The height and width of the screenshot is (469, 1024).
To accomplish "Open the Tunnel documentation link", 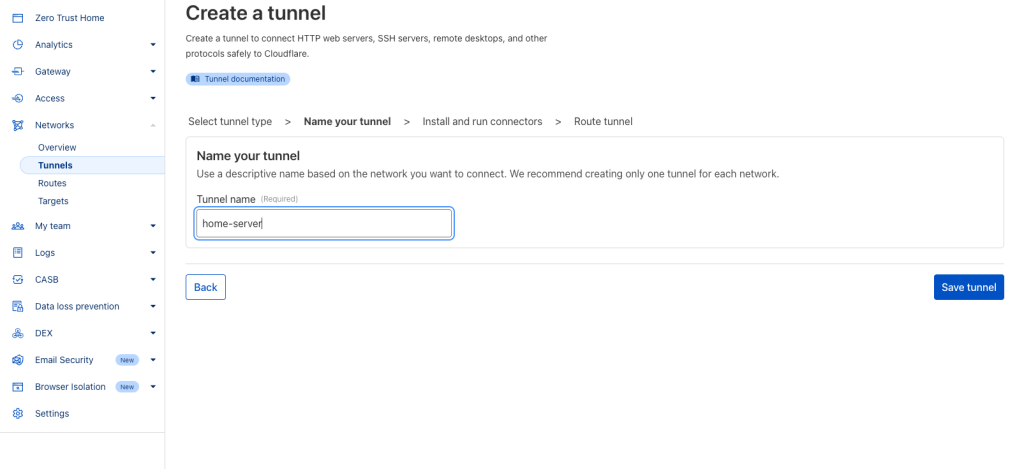I will pyautogui.click(x=238, y=79).
